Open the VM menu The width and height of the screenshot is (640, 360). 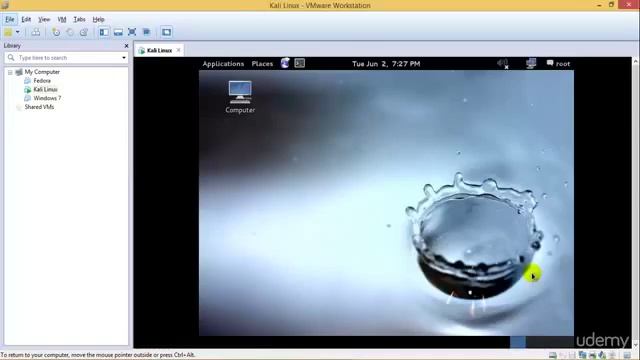pos(62,19)
